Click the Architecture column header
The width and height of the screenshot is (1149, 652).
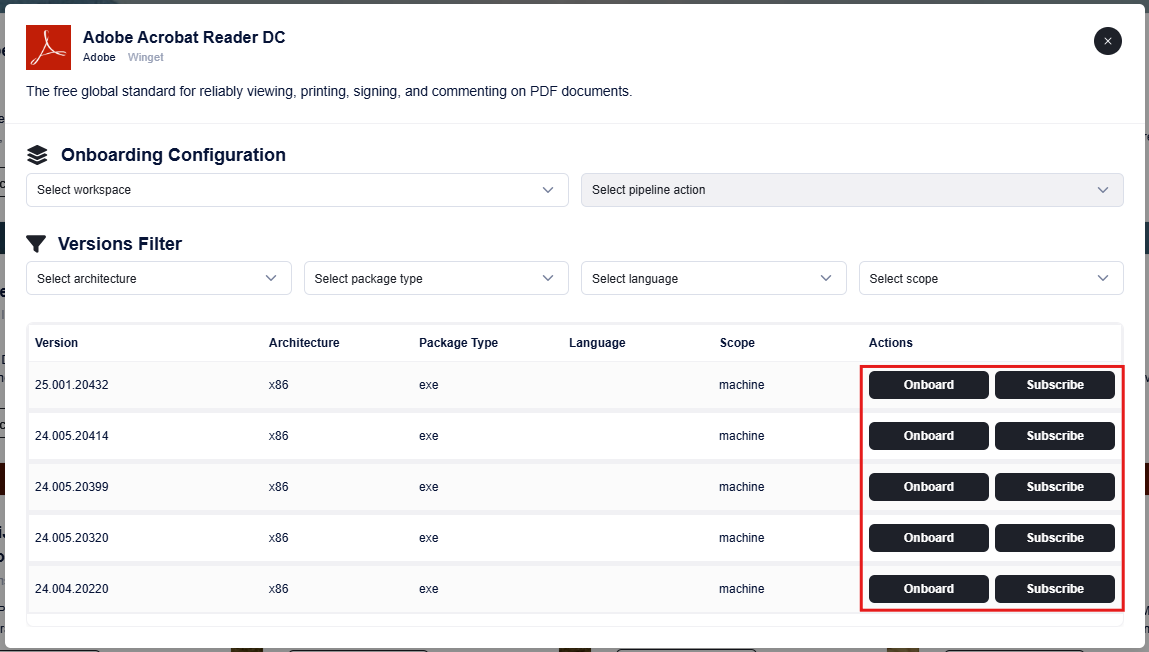tap(304, 343)
